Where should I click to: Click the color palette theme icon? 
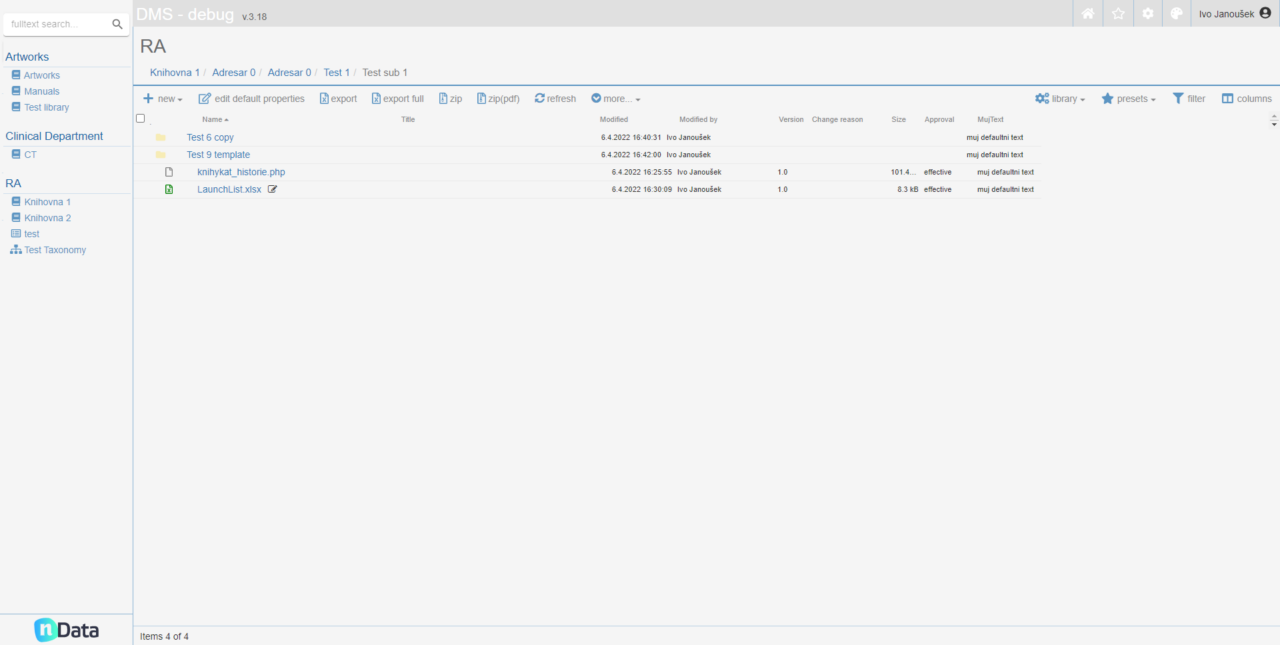click(x=1176, y=14)
